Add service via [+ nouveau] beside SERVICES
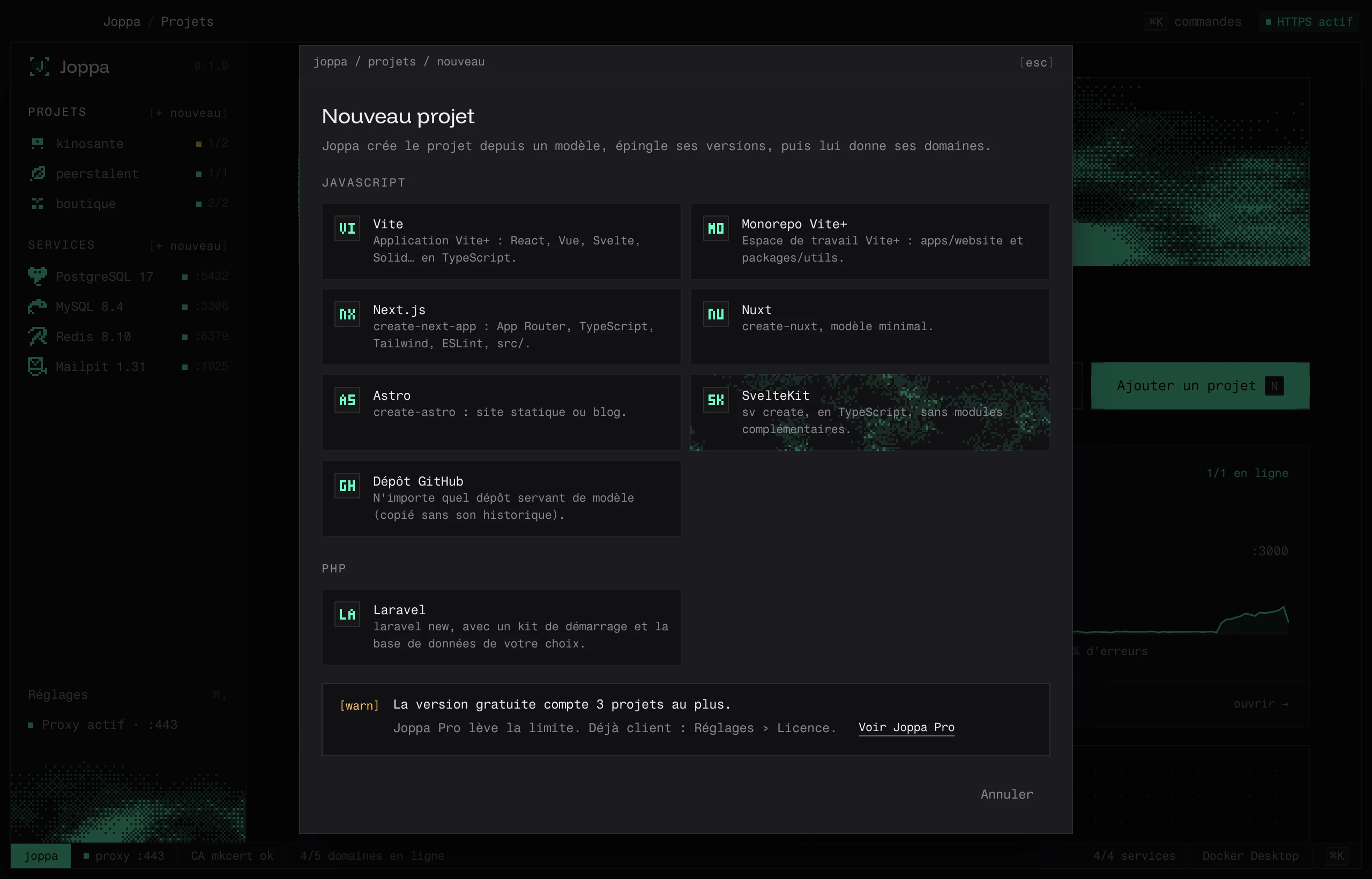1372x879 pixels. tap(189, 246)
